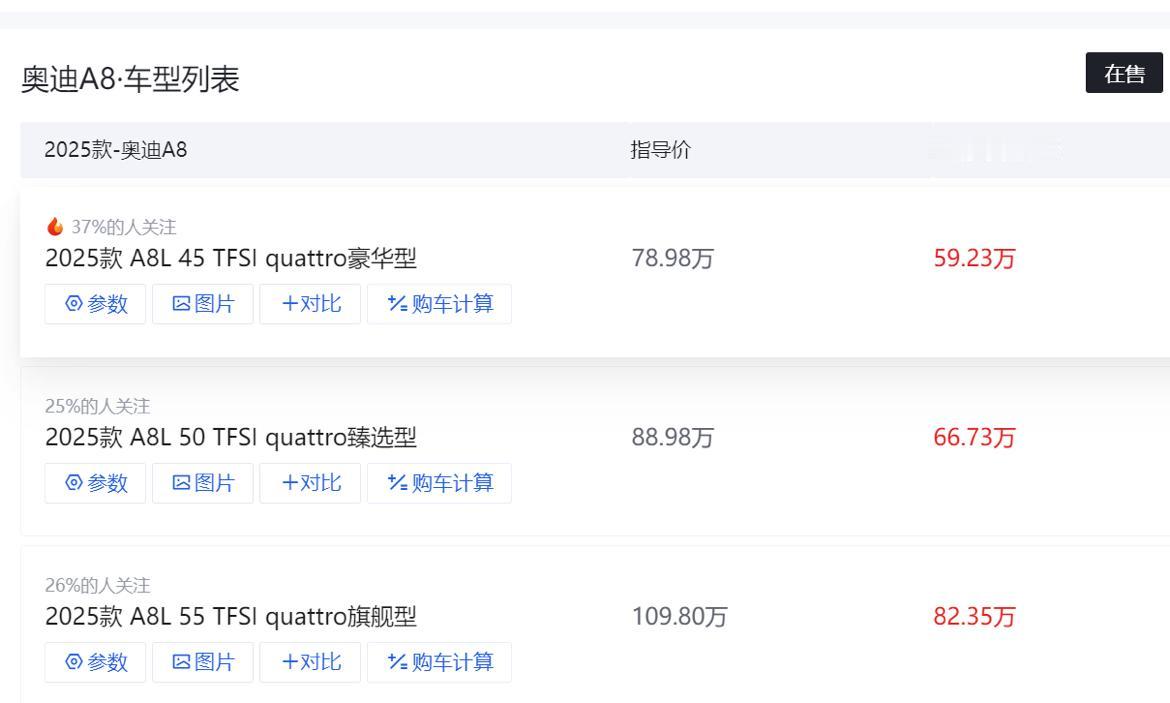This screenshot has width=1170, height=703.
Task: Open the 2025款 A8L 55 TFSI quattro旗舰型 link
Action: 231,616
